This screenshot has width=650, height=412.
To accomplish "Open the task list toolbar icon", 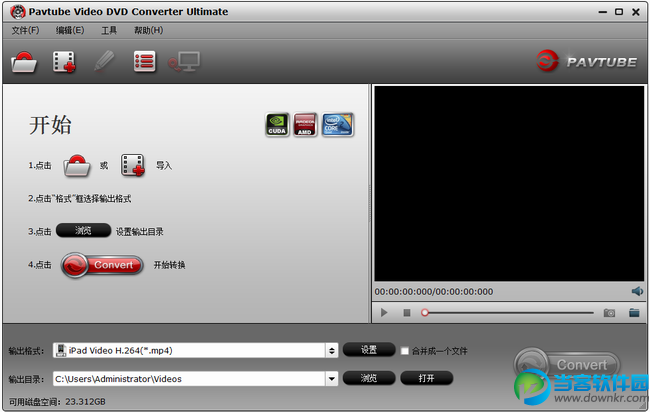I will 144,62.
